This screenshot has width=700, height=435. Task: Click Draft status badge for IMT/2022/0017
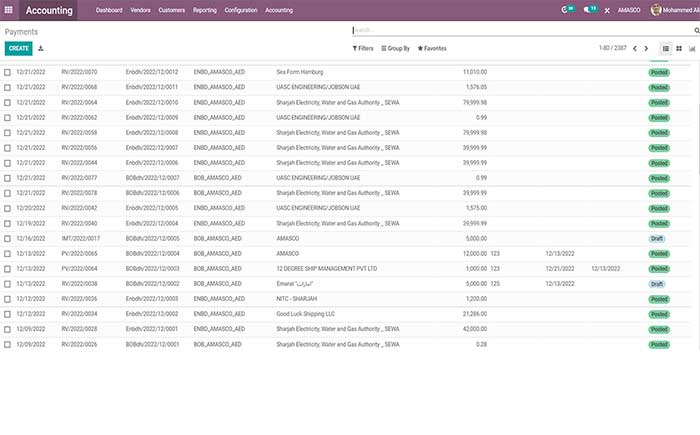[657, 239]
